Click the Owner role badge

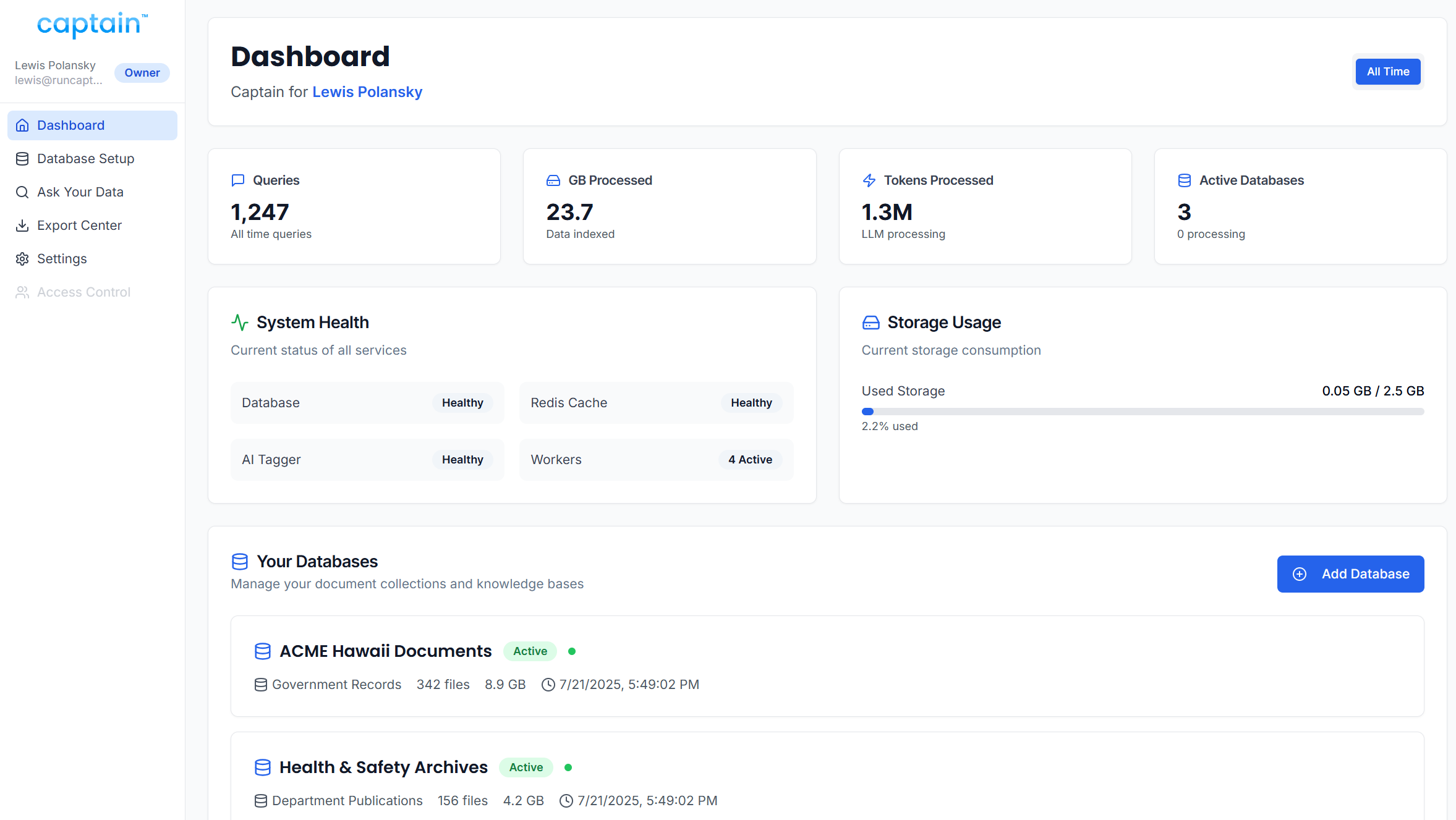pyautogui.click(x=142, y=73)
